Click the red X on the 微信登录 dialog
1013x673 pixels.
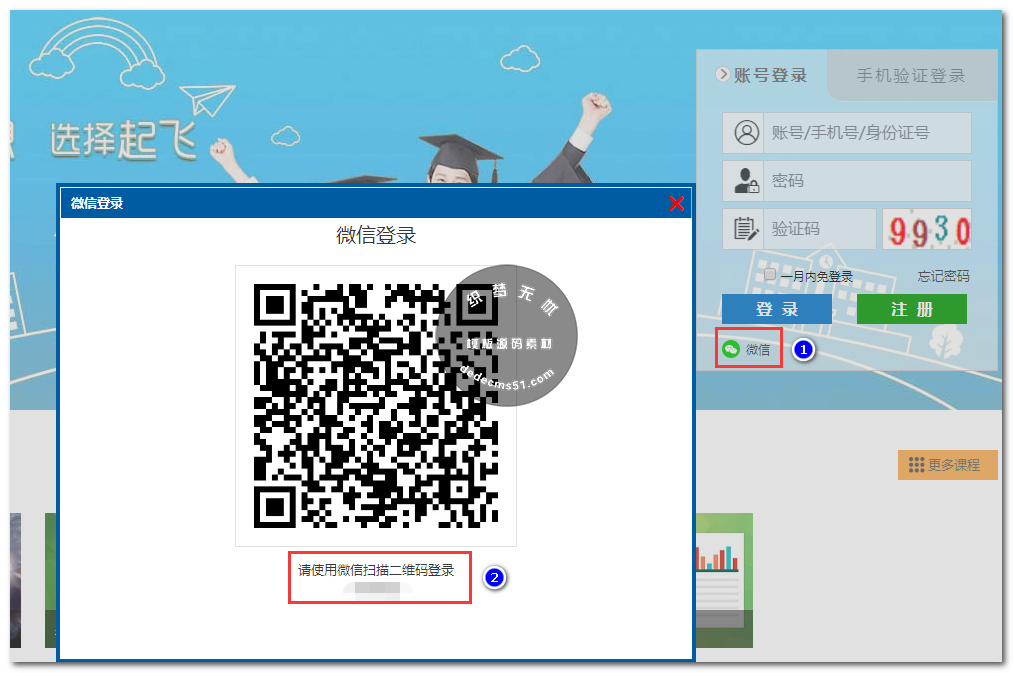[x=677, y=203]
